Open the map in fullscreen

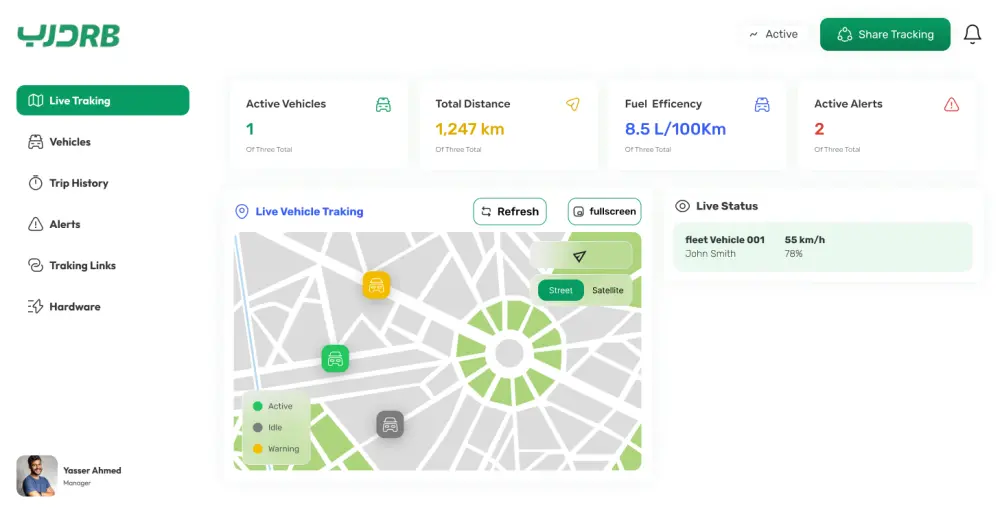pyautogui.click(x=605, y=211)
